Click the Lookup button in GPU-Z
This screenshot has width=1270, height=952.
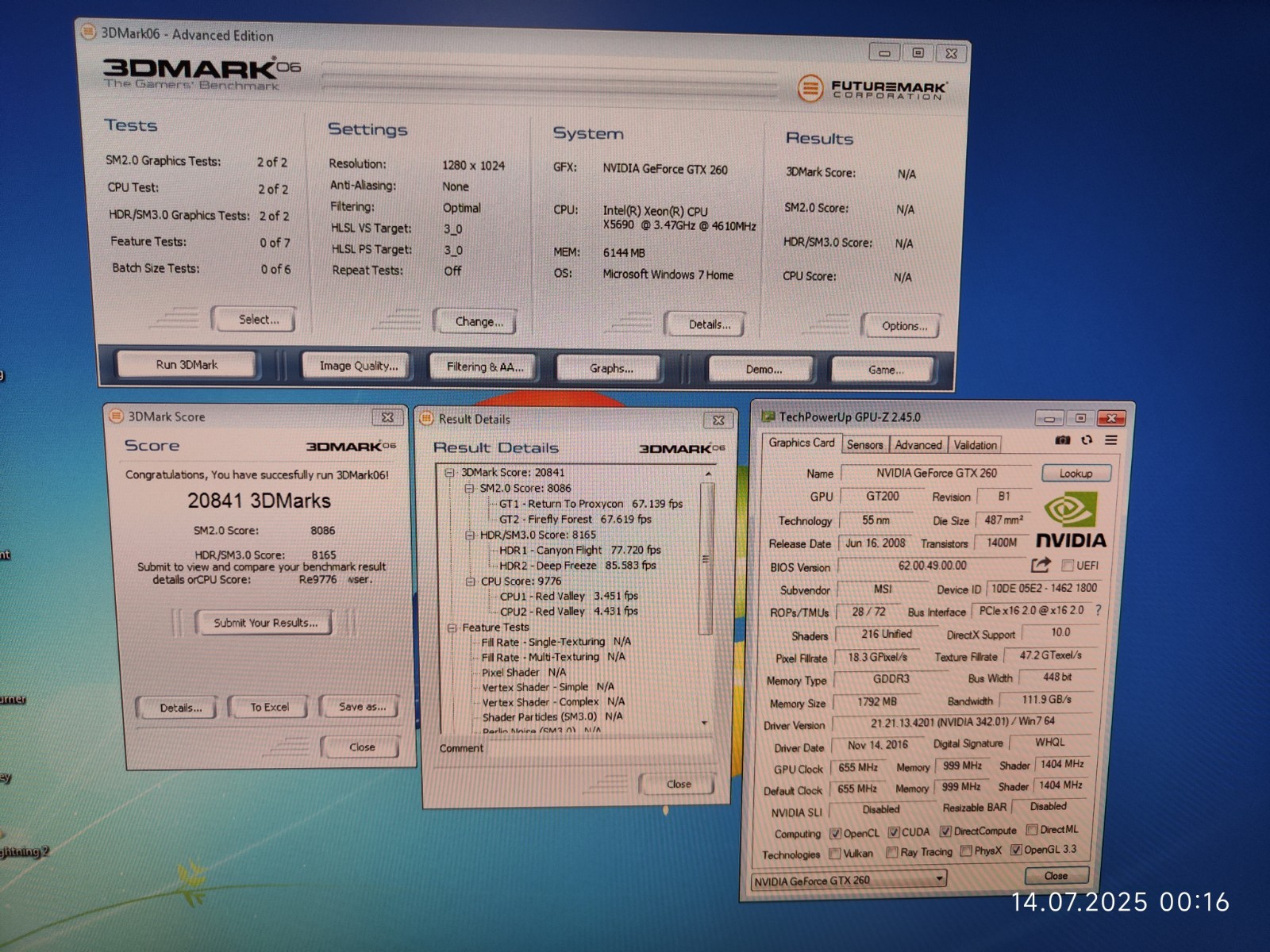(1076, 474)
